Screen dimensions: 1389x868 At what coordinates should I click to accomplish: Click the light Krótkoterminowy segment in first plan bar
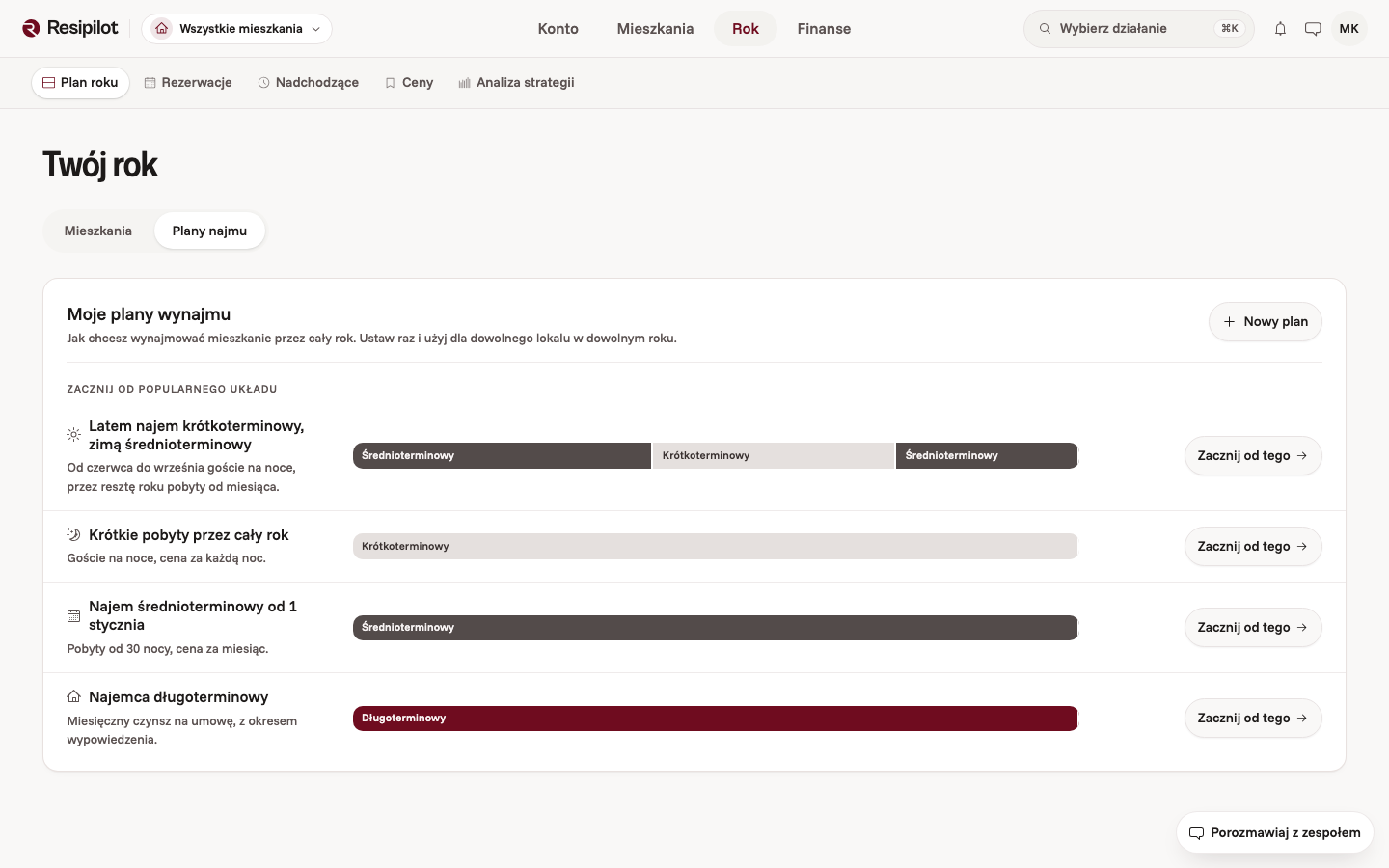[x=774, y=455]
